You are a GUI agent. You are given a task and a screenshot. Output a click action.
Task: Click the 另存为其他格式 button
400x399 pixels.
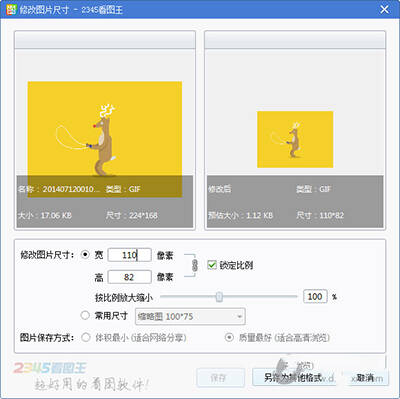[293, 378]
